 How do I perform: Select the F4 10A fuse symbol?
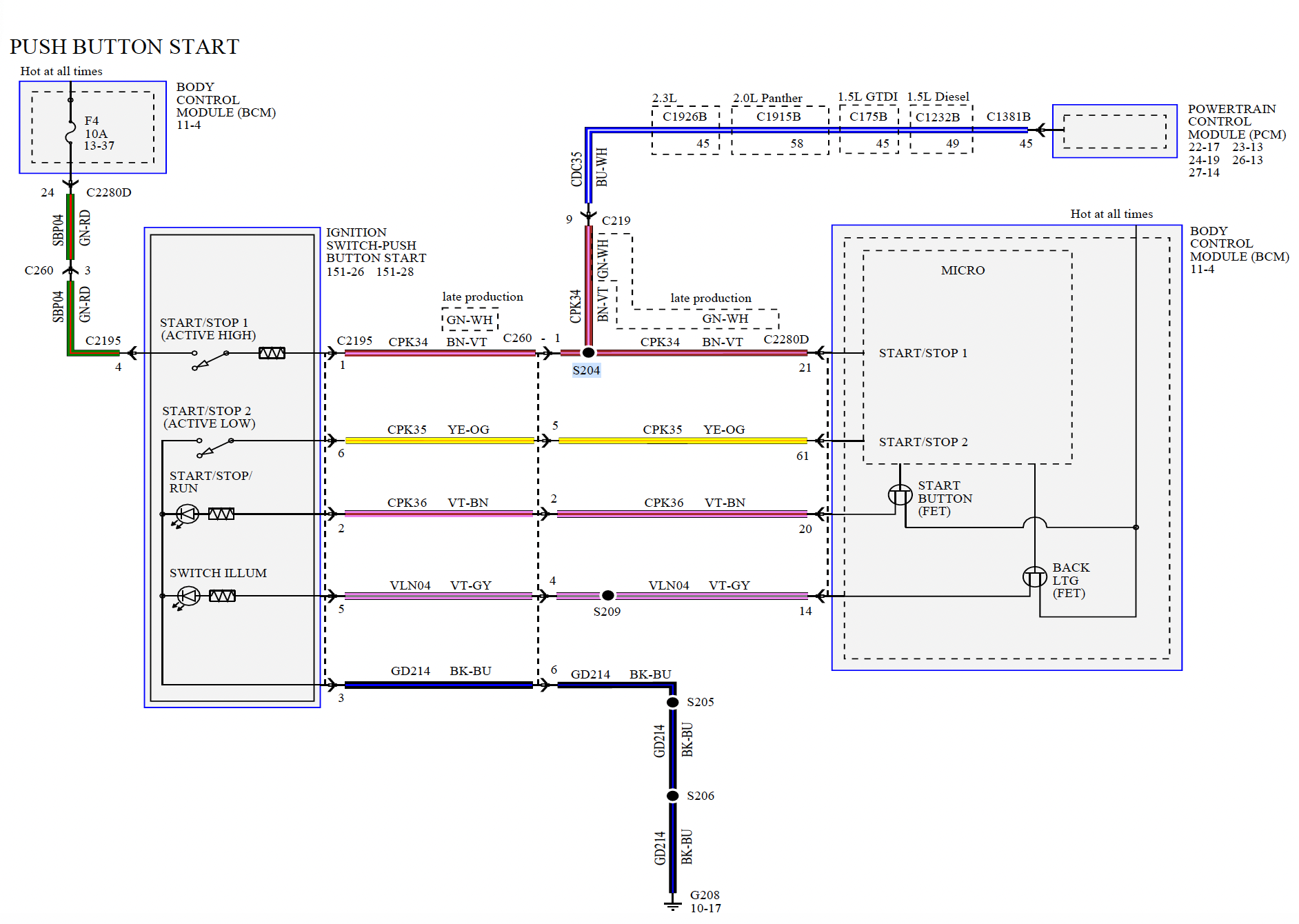[70, 132]
